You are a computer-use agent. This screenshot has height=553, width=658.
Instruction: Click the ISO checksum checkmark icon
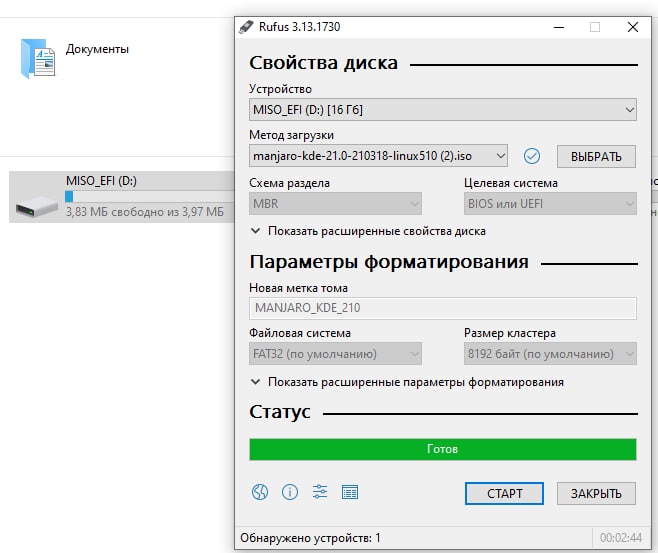tap(532, 156)
